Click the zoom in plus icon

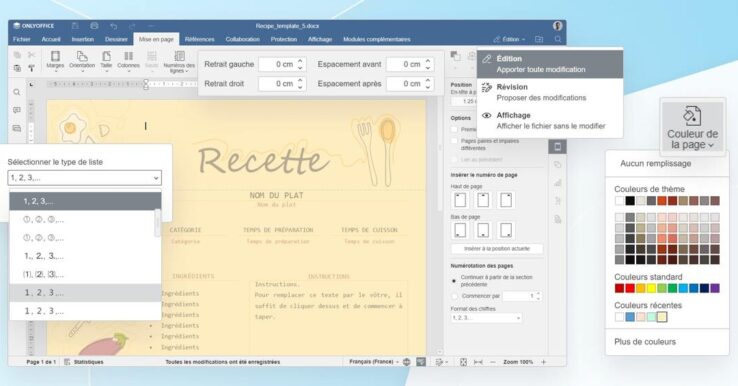pyautogui.click(x=544, y=362)
